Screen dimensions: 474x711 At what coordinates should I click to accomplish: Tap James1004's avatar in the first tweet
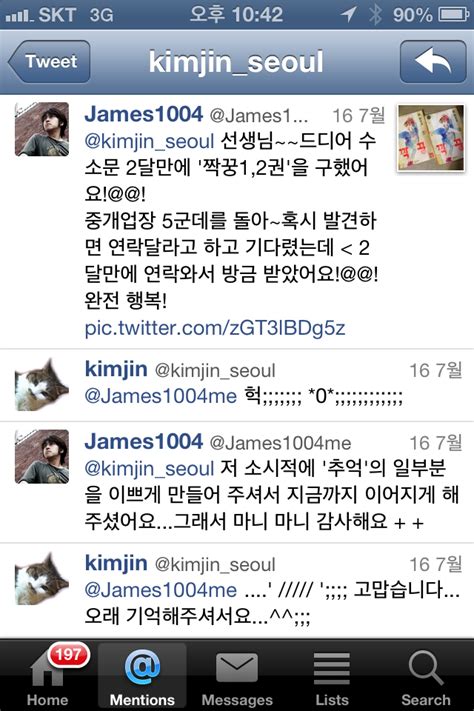(42, 129)
